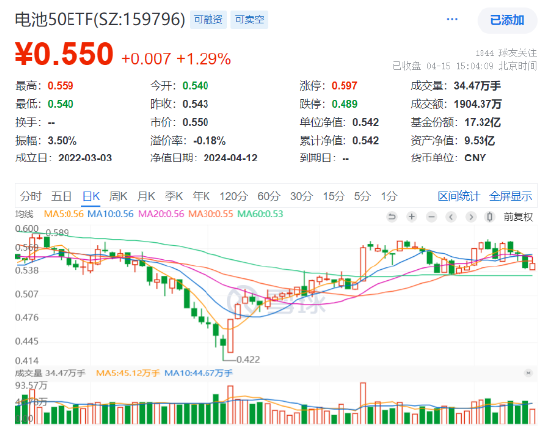
Task: Click the volume MA5:45.12万手 label
Action: [128, 373]
